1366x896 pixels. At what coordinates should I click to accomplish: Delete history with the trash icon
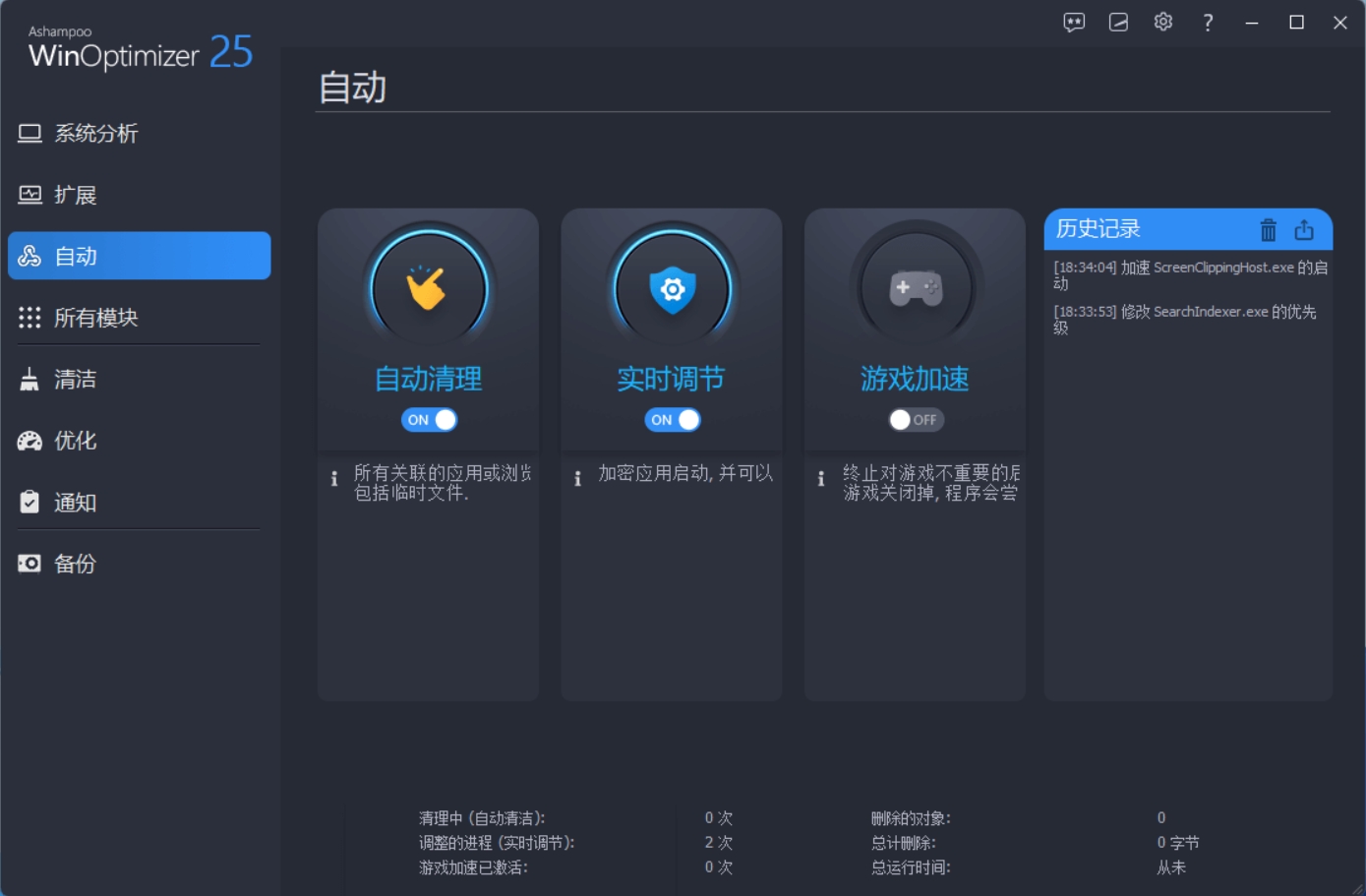click(1269, 230)
